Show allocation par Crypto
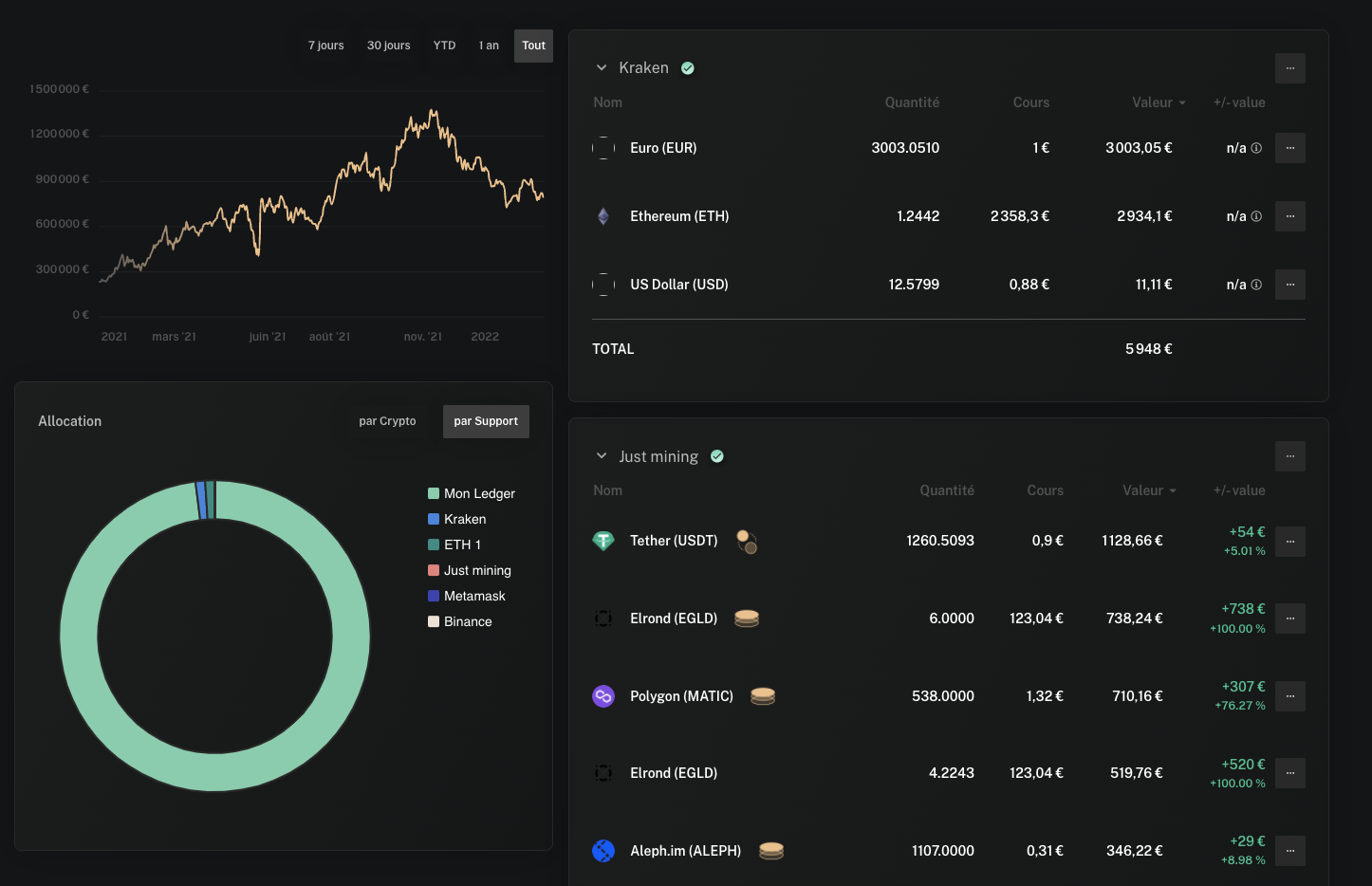Screen dimensions: 1372x886 pos(387,421)
